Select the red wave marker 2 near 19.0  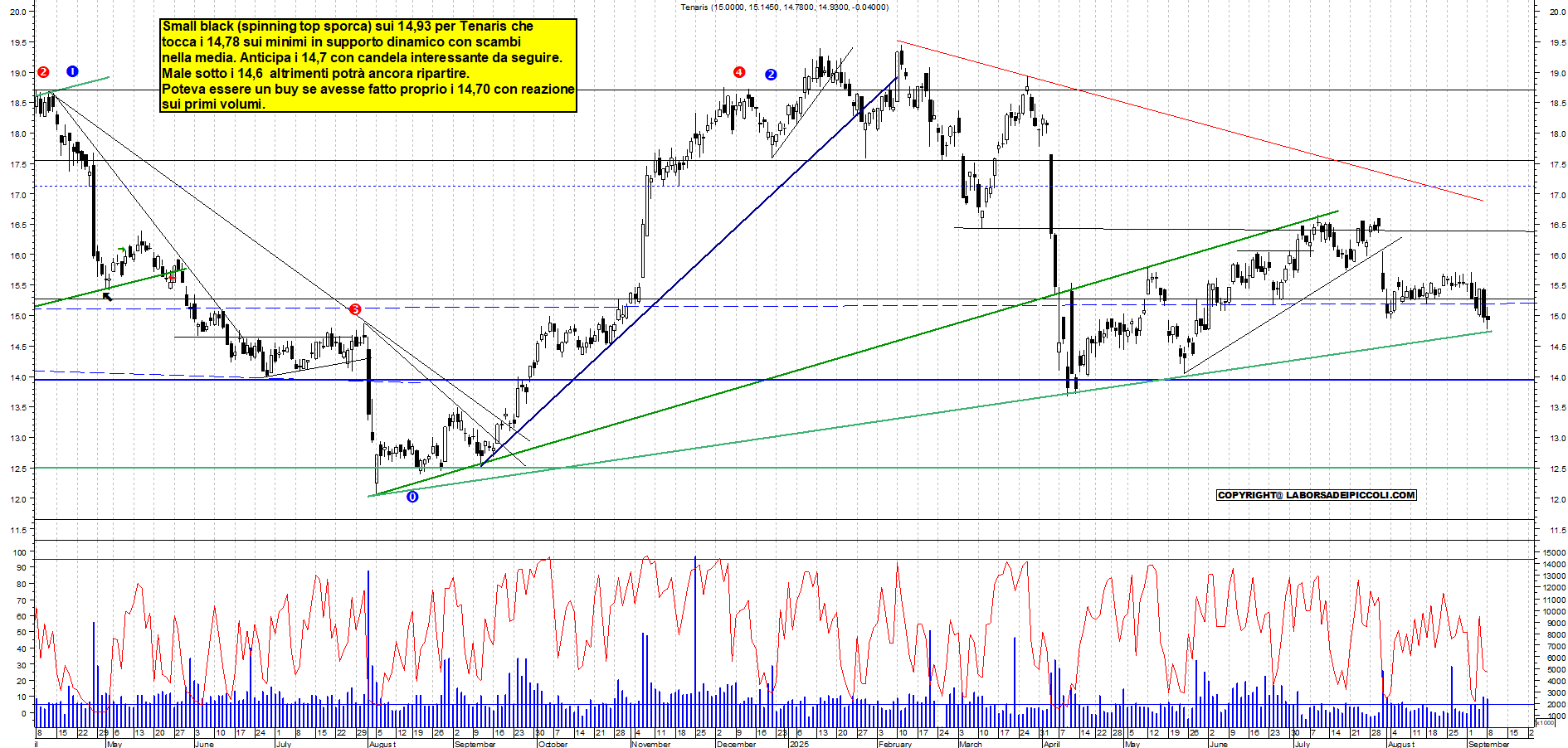click(x=43, y=72)
